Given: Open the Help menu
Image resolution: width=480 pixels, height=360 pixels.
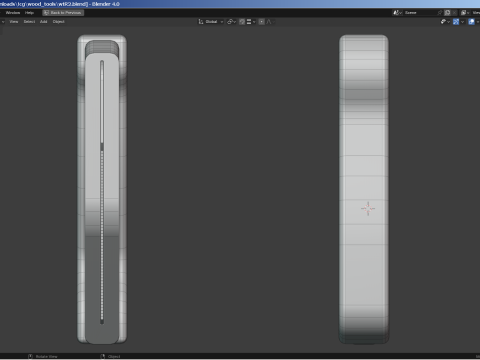Looking at the screenshot, I should (29, 13).
